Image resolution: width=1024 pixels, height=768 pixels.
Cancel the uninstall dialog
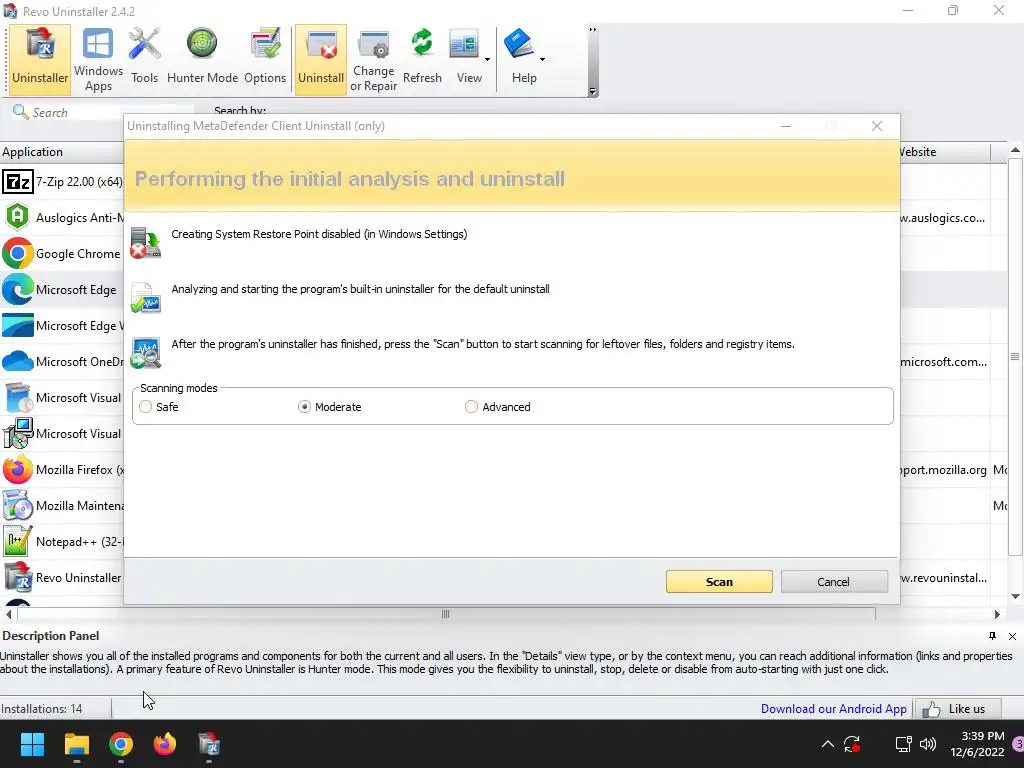pyautogui.click(x=834, y=582)
